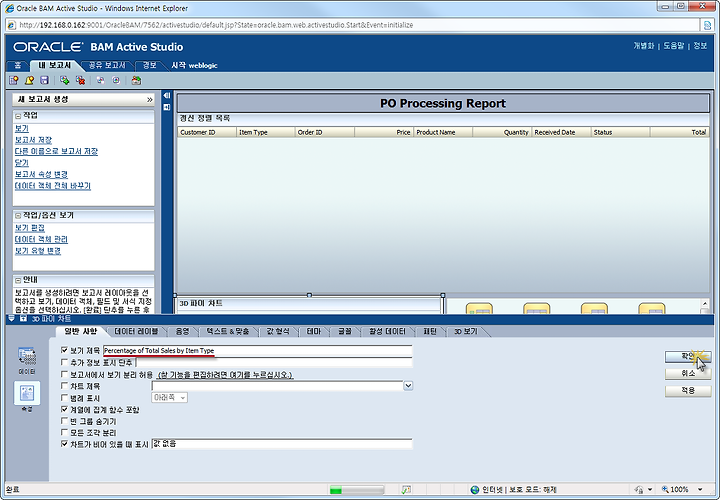Click the 확인 (OK) button
This screenshot has width=720, height=500.
click(688, 356)
